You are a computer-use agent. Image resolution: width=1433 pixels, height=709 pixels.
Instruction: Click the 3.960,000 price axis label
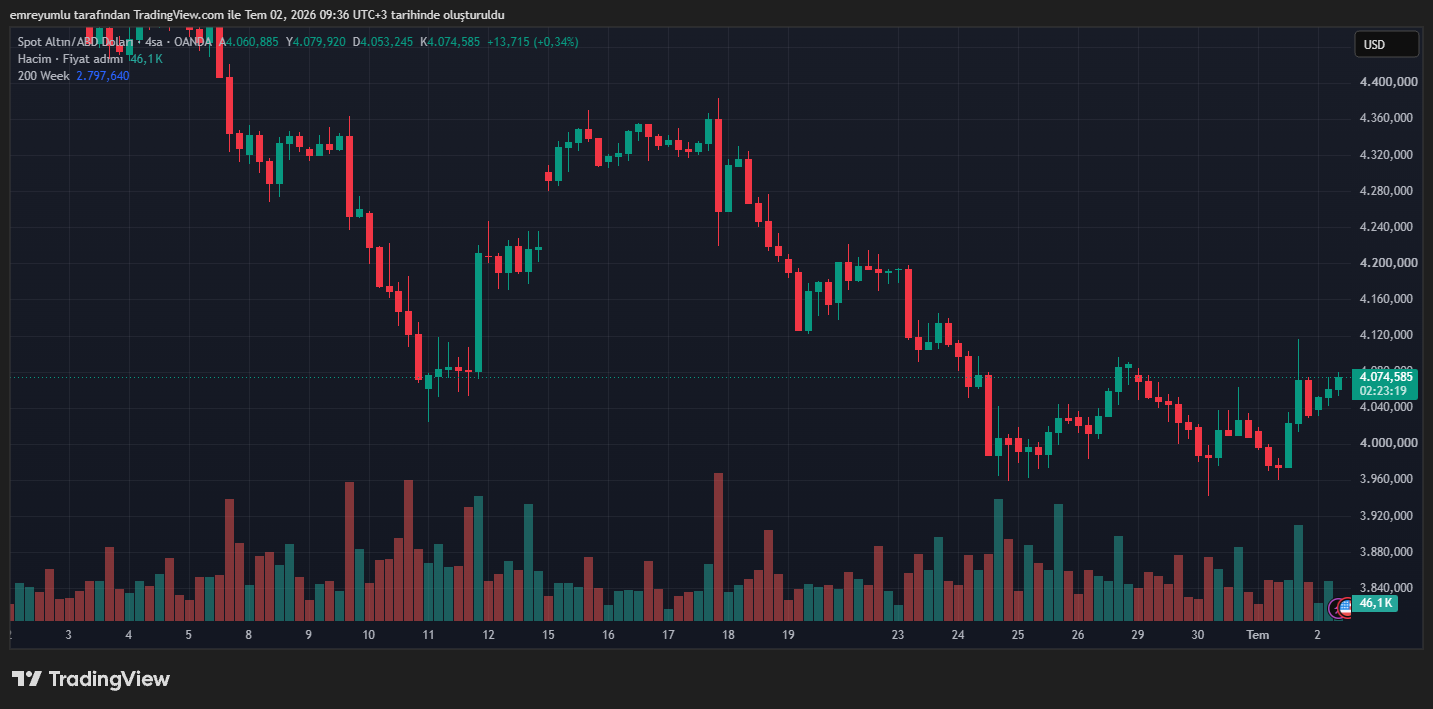[1388, 479]
